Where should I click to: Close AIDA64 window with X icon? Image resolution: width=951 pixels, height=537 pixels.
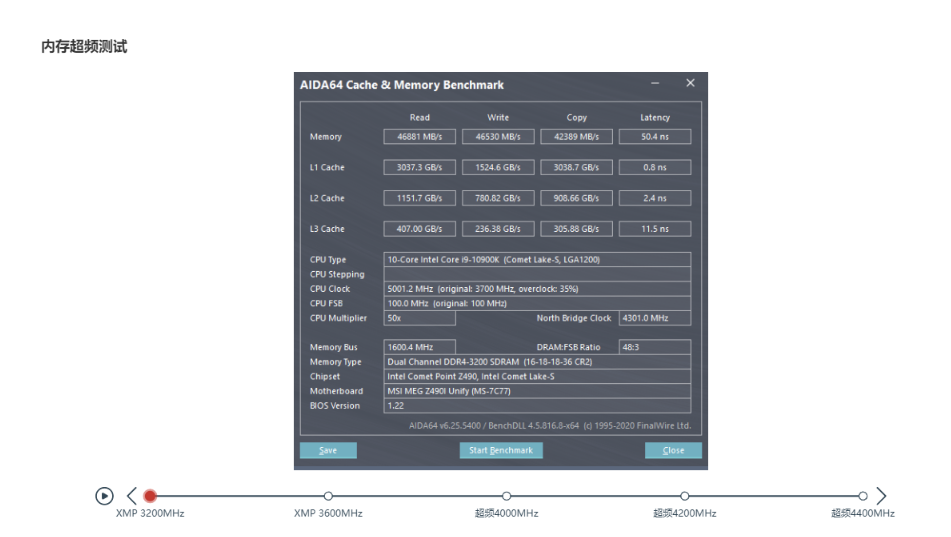690,83
